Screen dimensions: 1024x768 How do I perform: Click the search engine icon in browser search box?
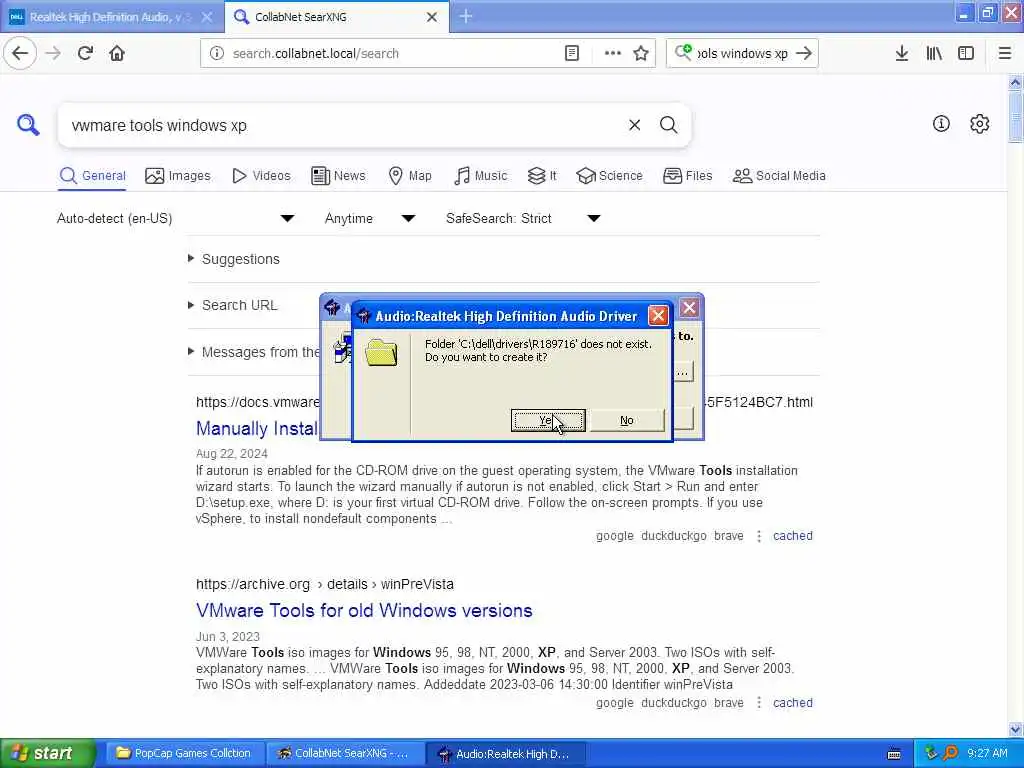684,52
